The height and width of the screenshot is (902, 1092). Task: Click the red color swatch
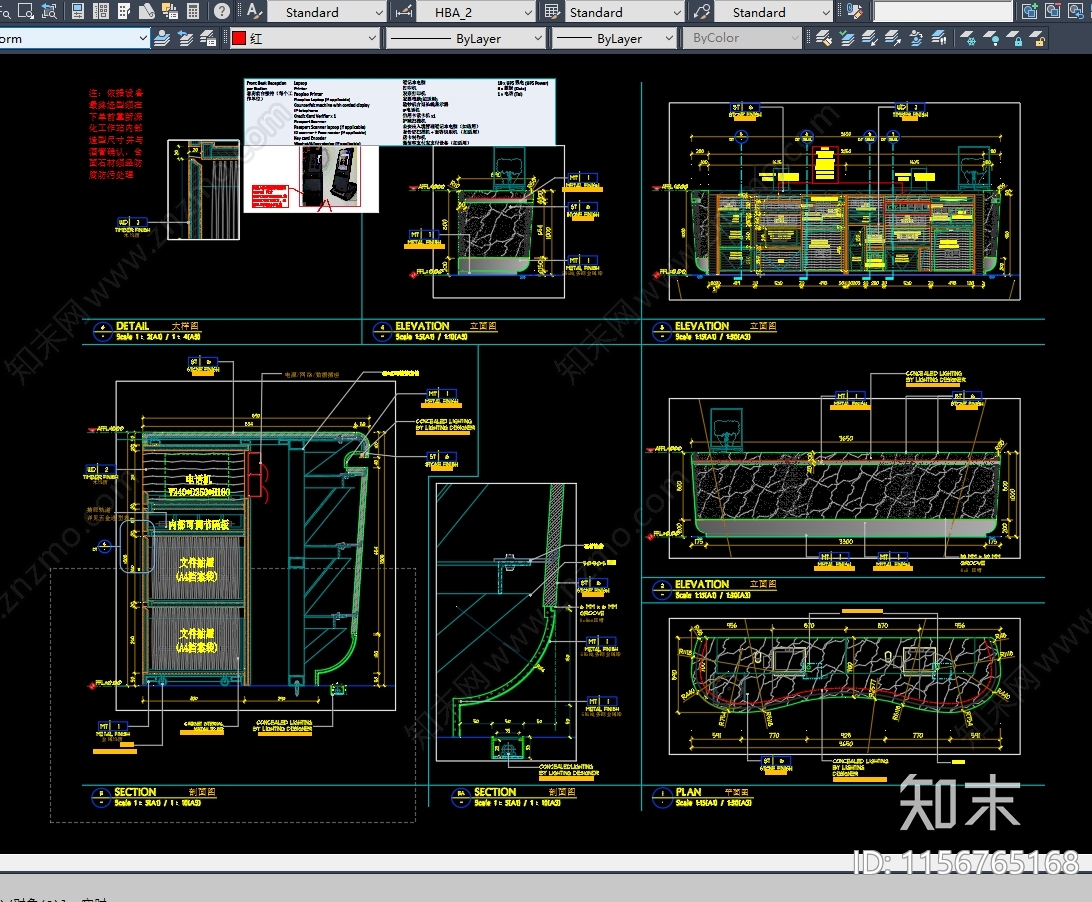(239, 38)
